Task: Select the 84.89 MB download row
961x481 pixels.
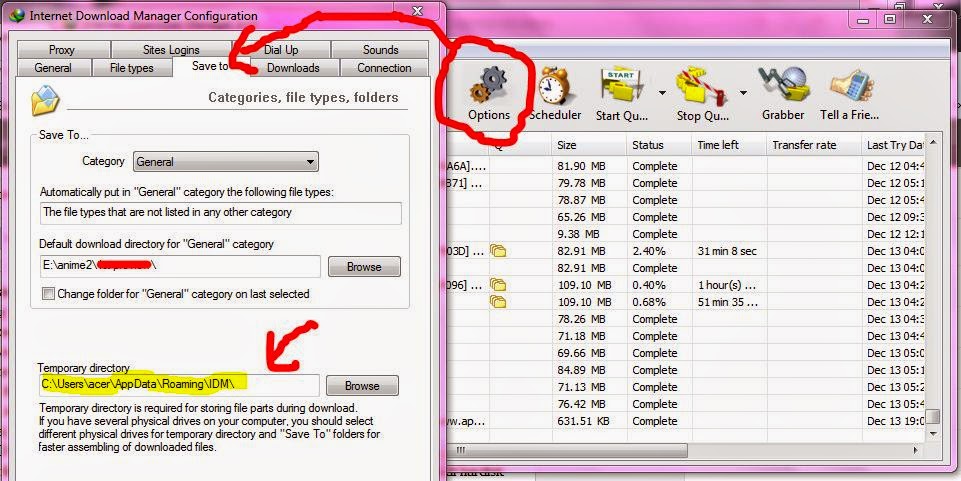Action: click(x=686, y=370)
